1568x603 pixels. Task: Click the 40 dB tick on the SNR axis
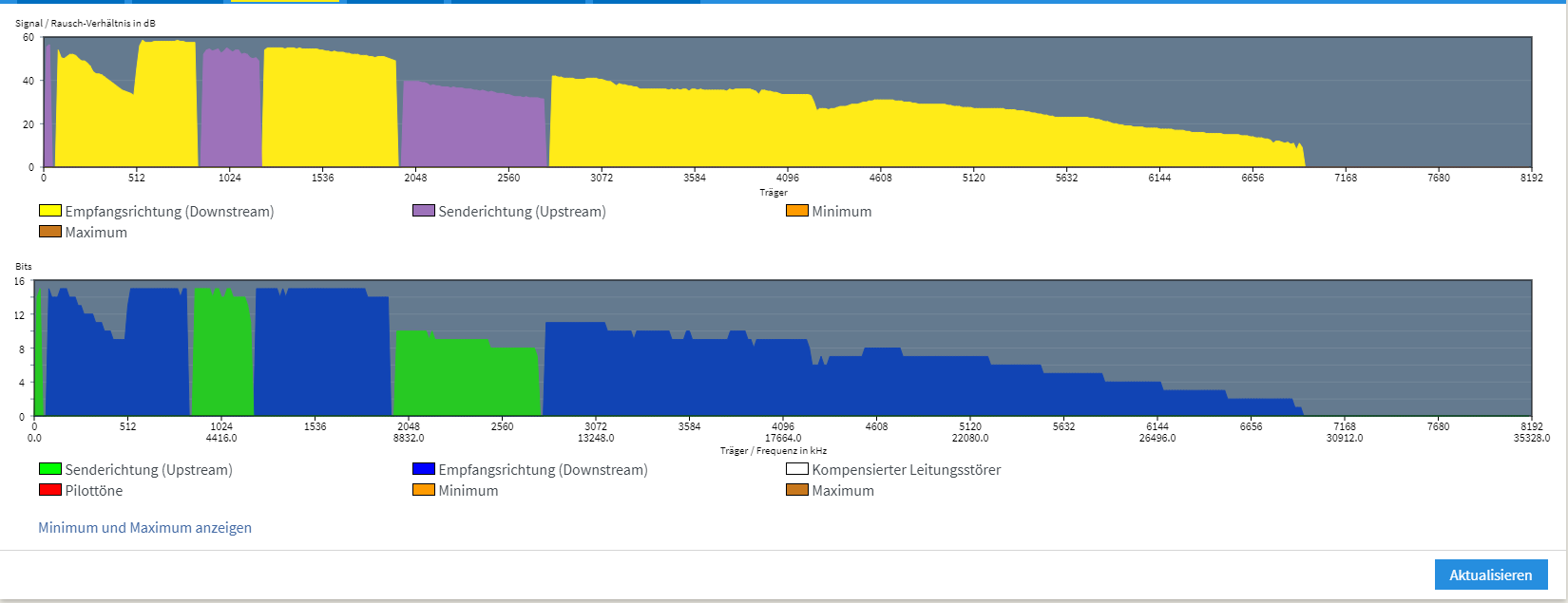click(x=29, y=81)
